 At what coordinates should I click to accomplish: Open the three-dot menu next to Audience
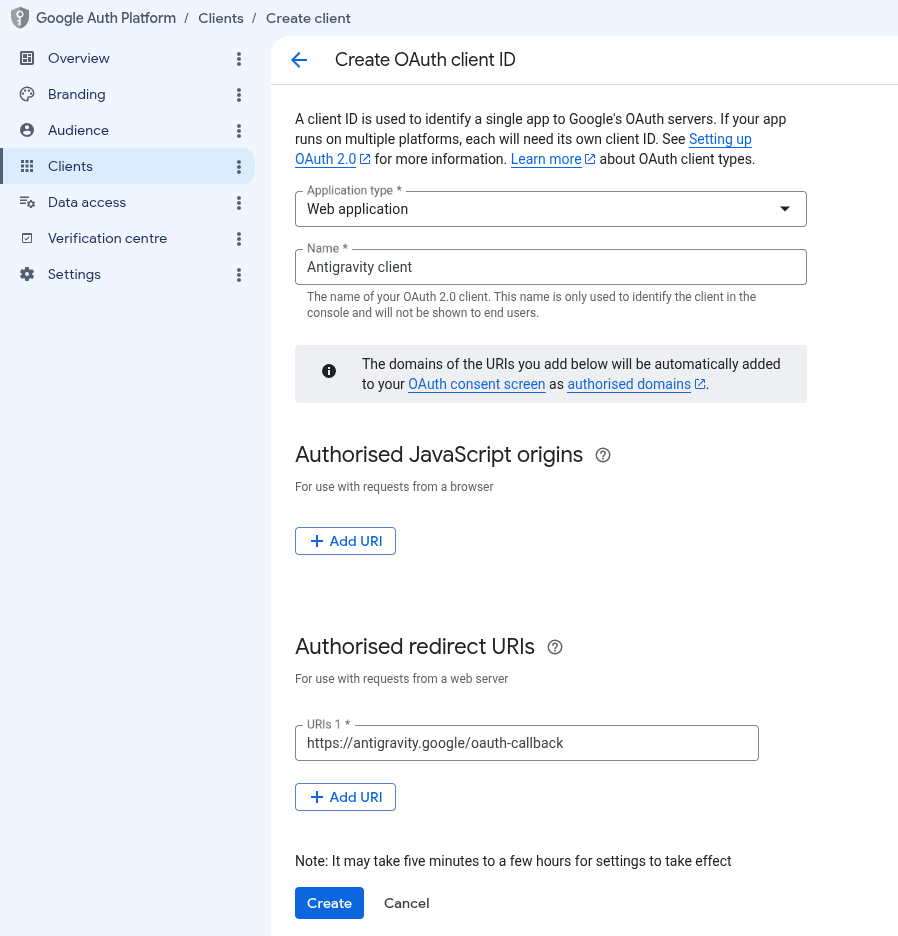tap(239, 131)
